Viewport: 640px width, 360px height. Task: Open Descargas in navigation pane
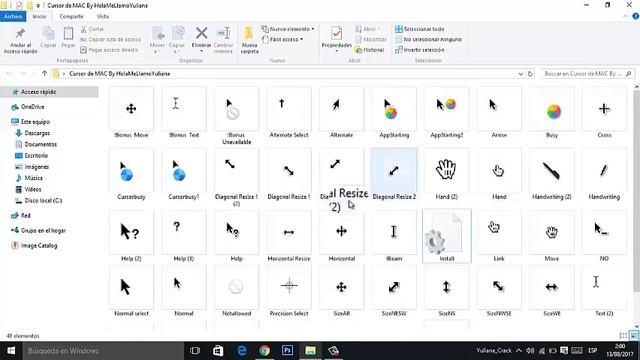(x=33, y=133)
